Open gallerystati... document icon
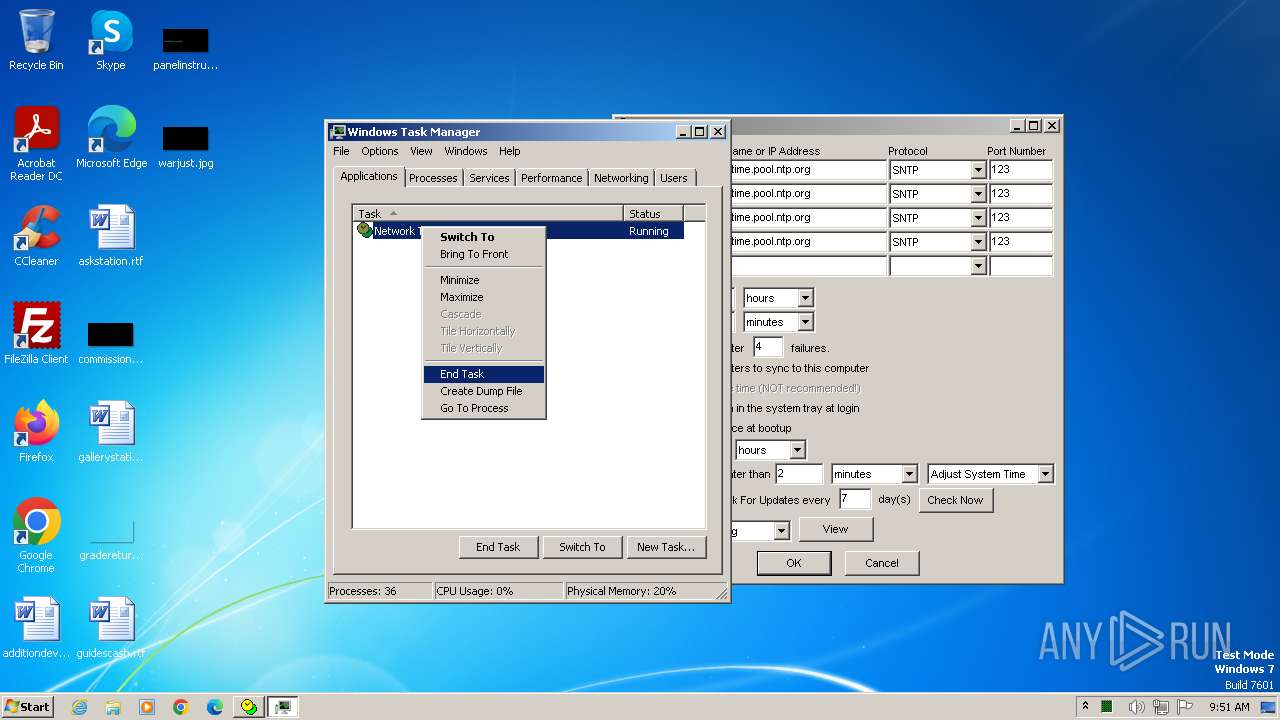 point(111,432)
